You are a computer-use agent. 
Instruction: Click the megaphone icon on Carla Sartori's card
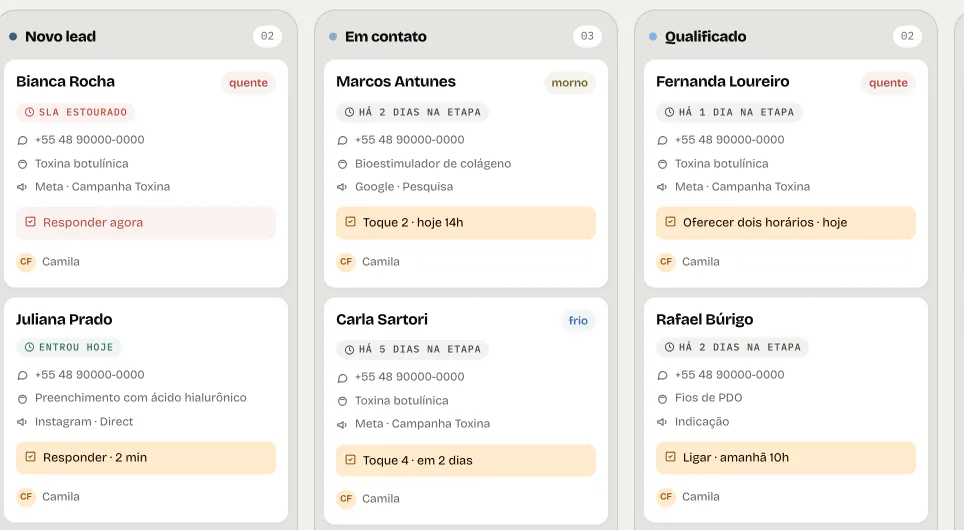pos(342,424)
